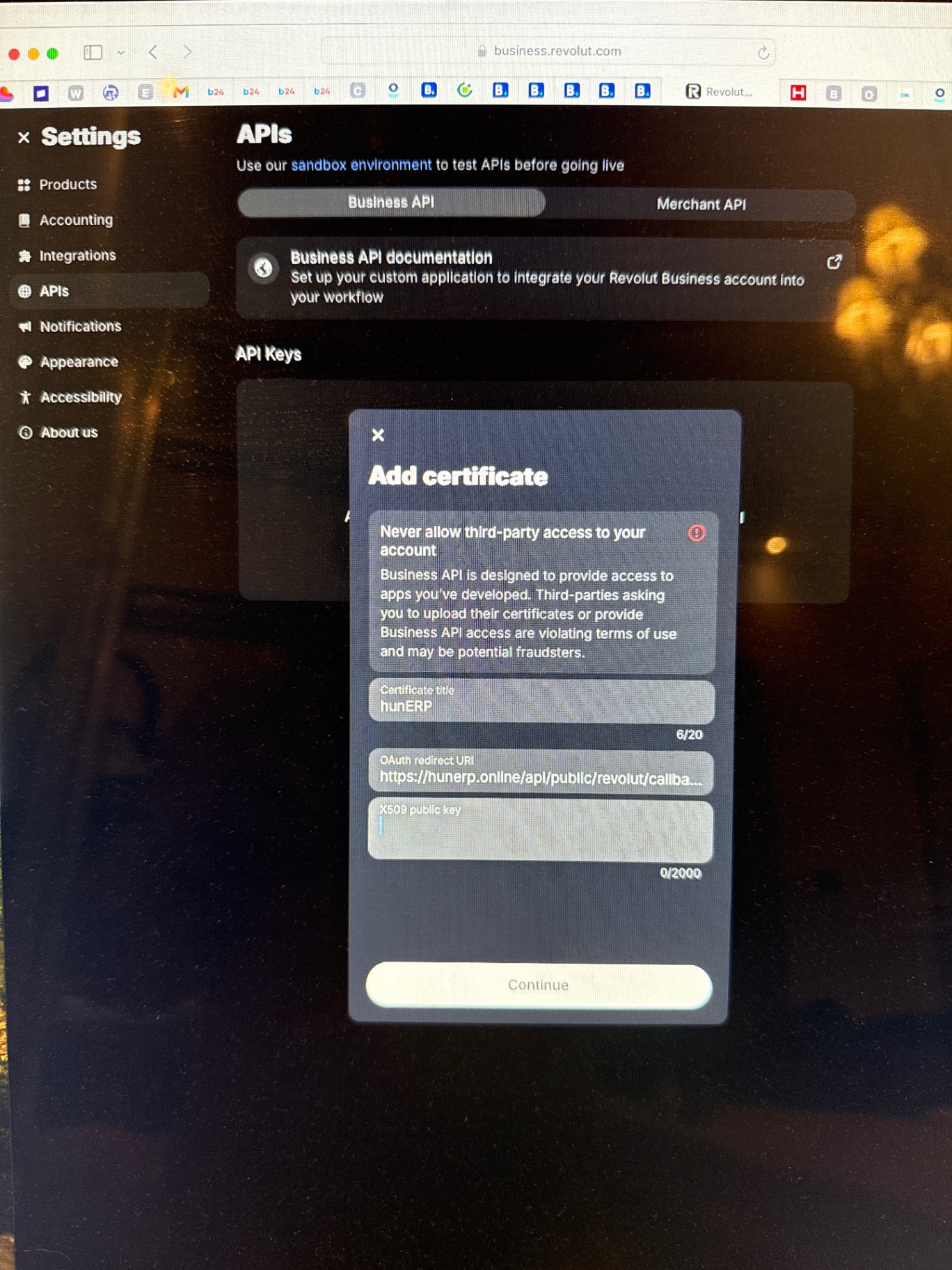Click the compass icon beside Business API documentation
The height and width of the screenshot is (1270, 952).
click(x=263, y=268)
